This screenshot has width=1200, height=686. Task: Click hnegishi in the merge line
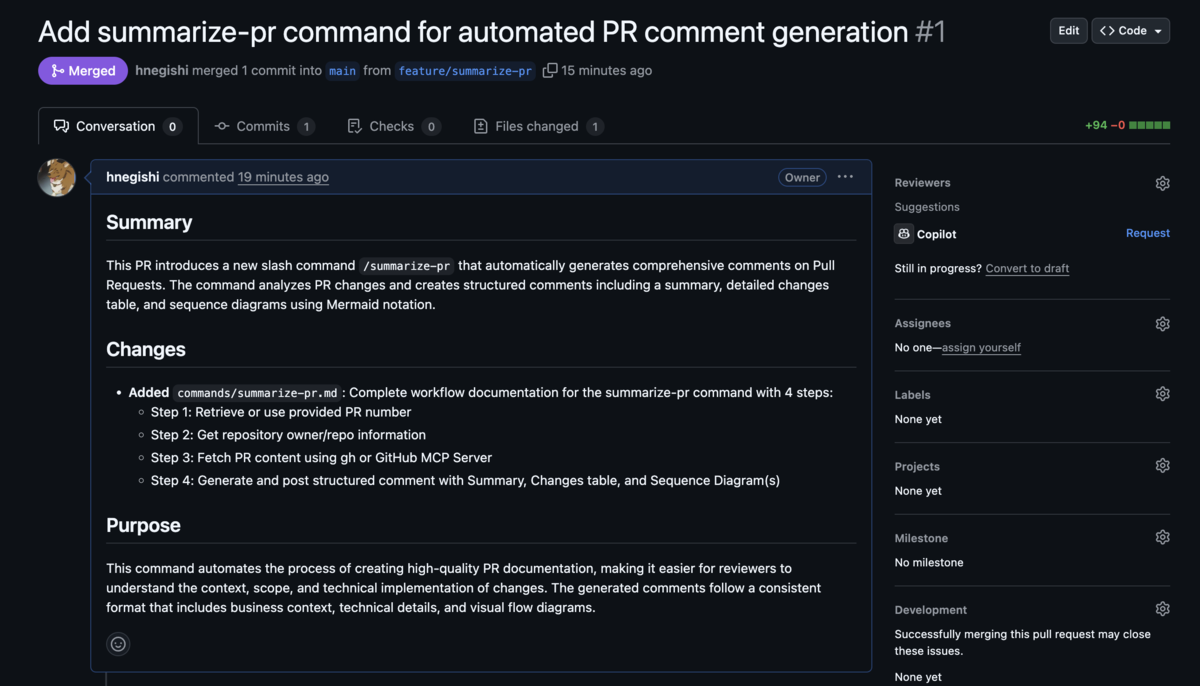point(162,71)
